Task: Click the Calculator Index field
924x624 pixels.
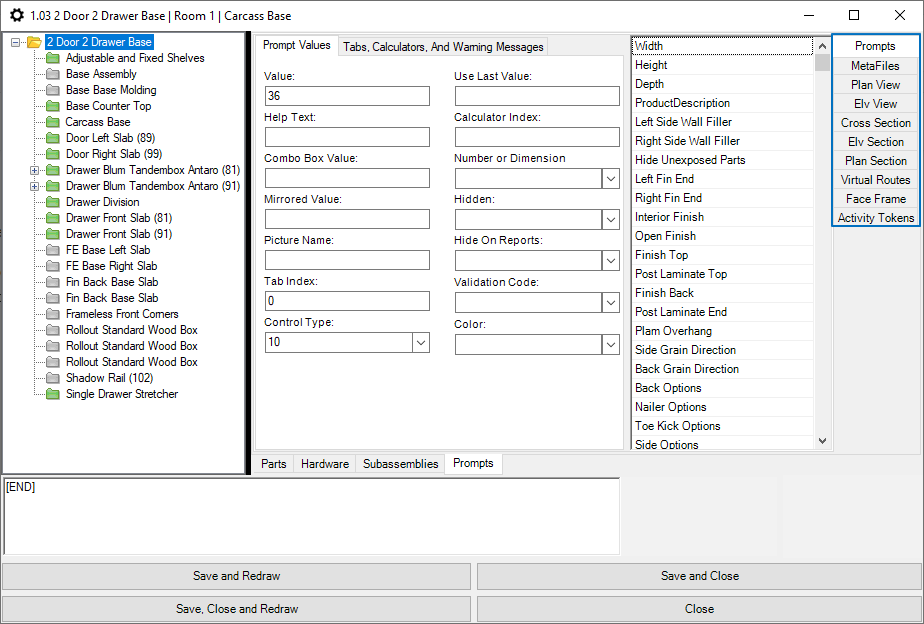Action: click(537, 137)
